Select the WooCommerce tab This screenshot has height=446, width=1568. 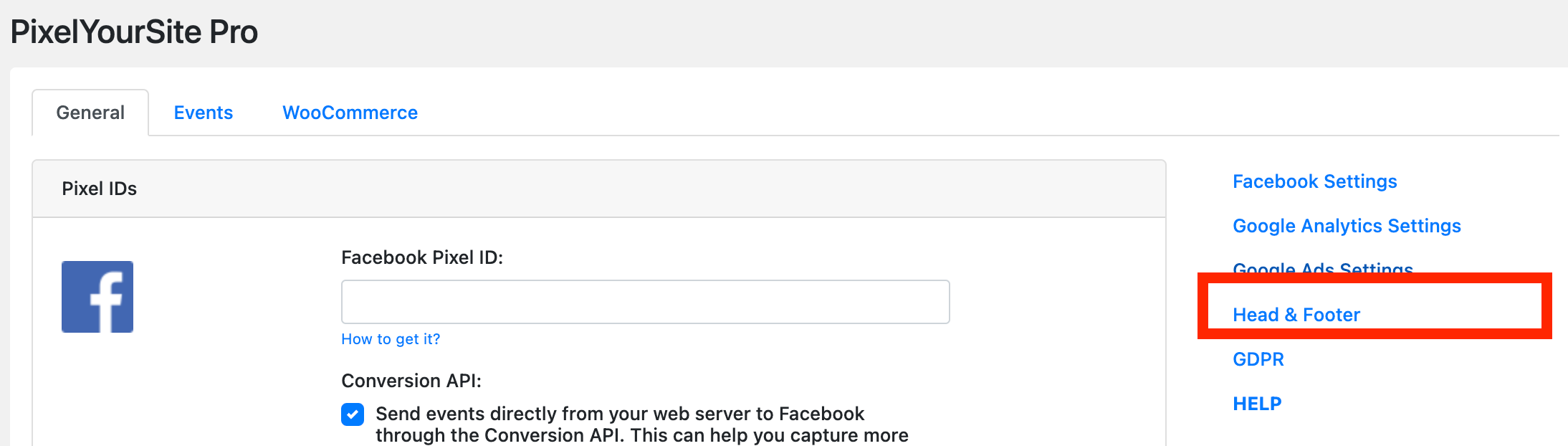click(350, 113)
